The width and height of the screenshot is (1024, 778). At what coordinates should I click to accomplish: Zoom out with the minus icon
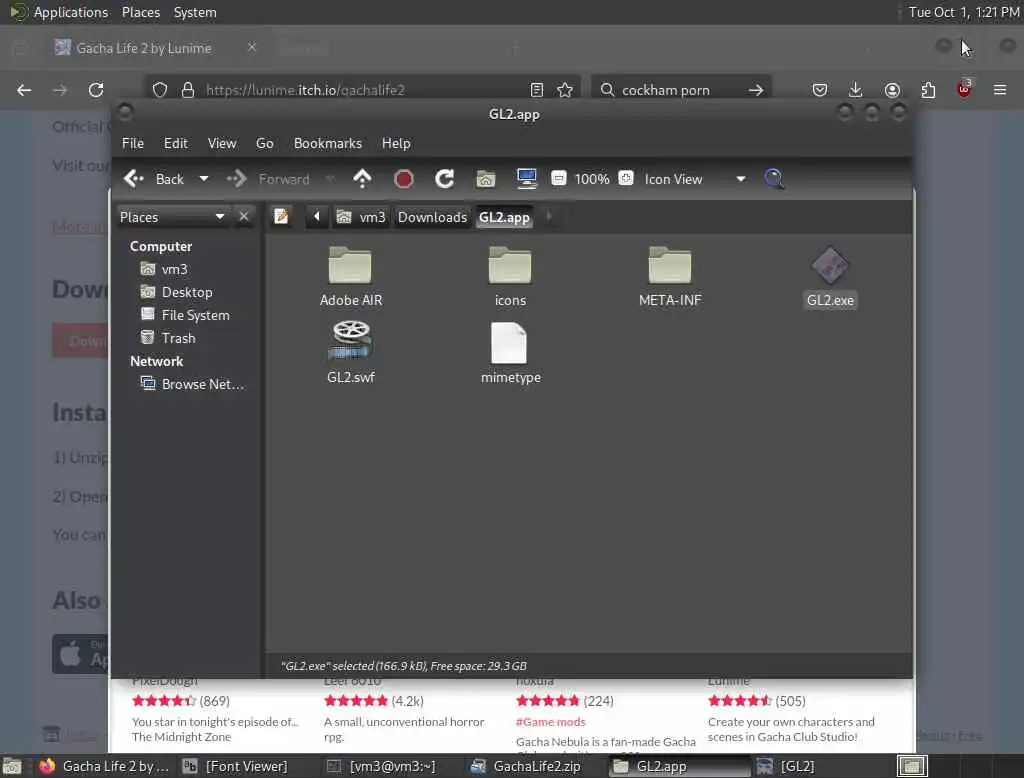[x=558, y=178]
